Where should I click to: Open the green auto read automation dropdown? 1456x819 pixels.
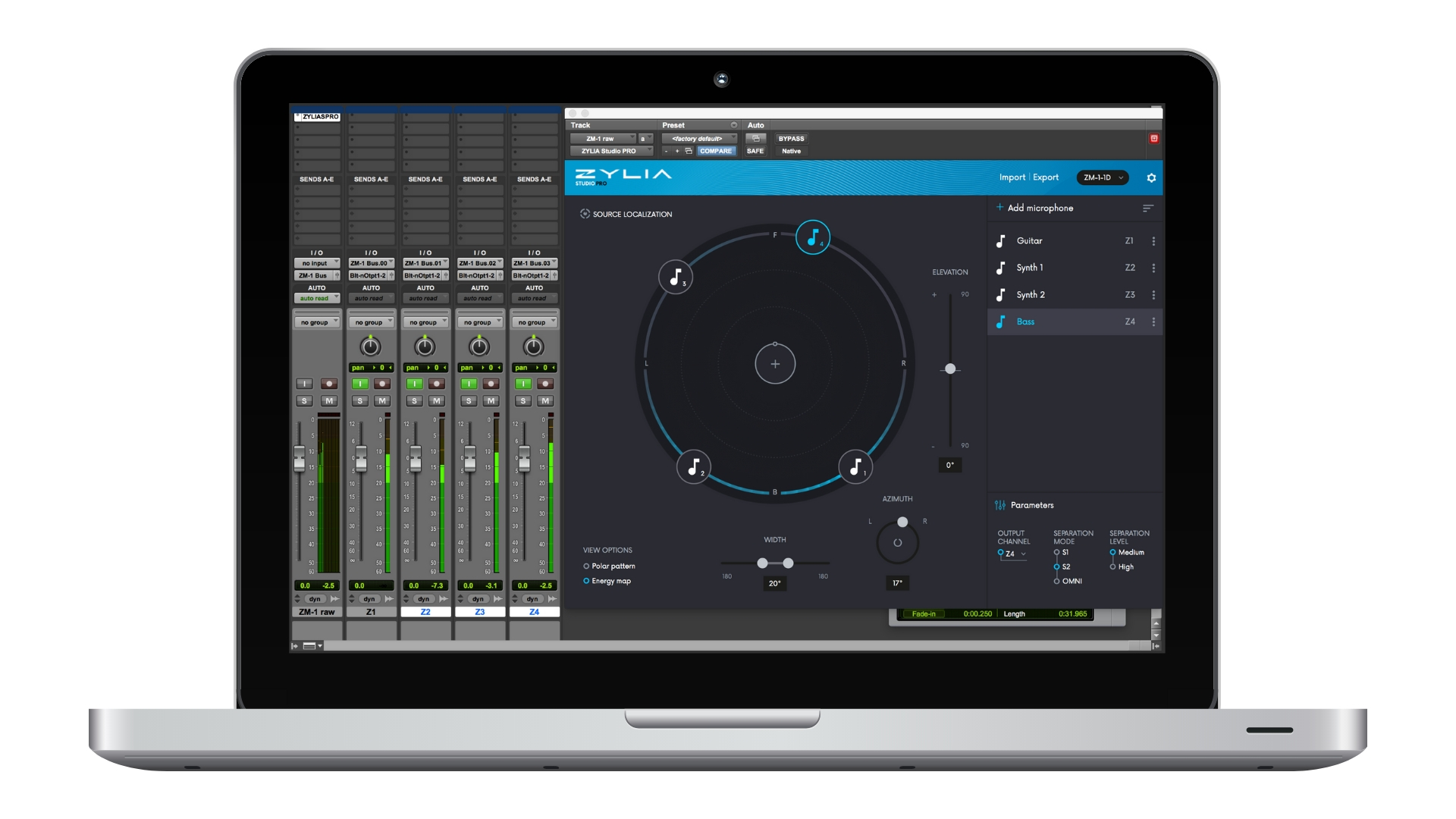click(317, 299)
